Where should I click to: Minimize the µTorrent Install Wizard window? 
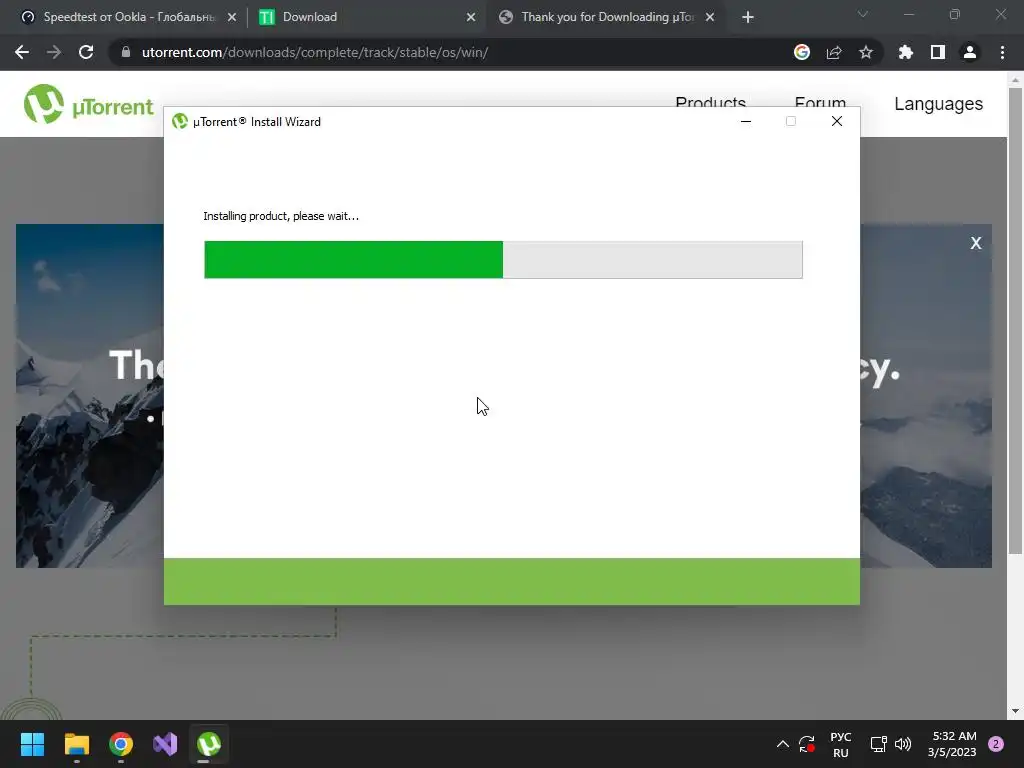(x=746, y=121)
